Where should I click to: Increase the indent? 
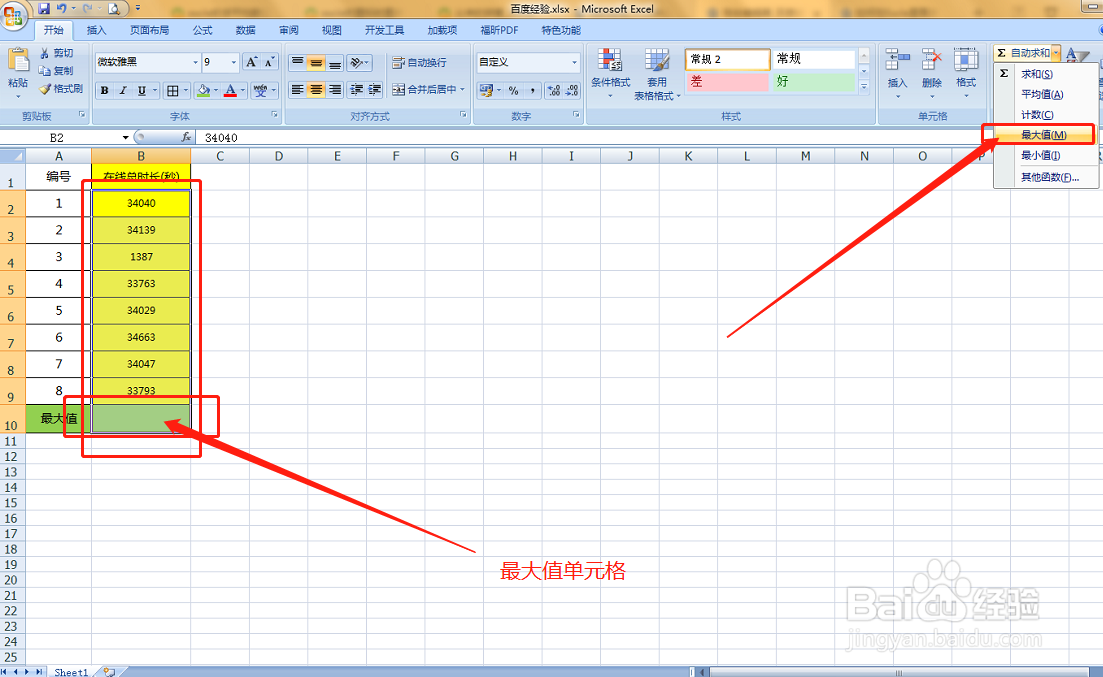tap(374, 89)
